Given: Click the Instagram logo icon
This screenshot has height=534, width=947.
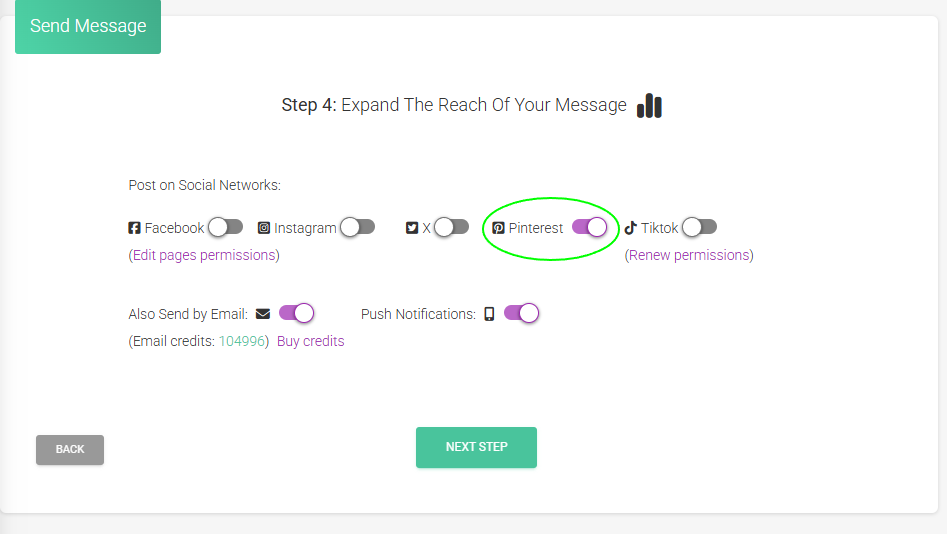Looking at the screenshot, I should click(264, 228).
